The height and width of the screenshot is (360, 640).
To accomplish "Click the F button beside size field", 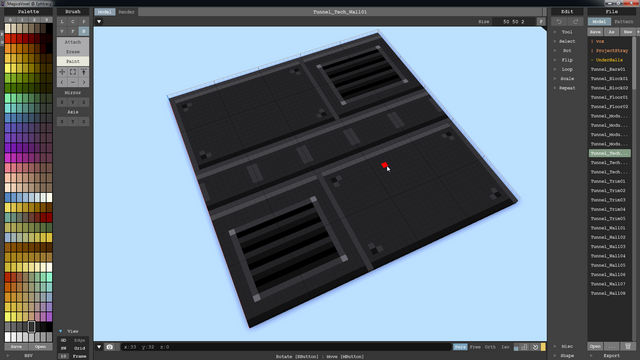I will tap(541, 22).
